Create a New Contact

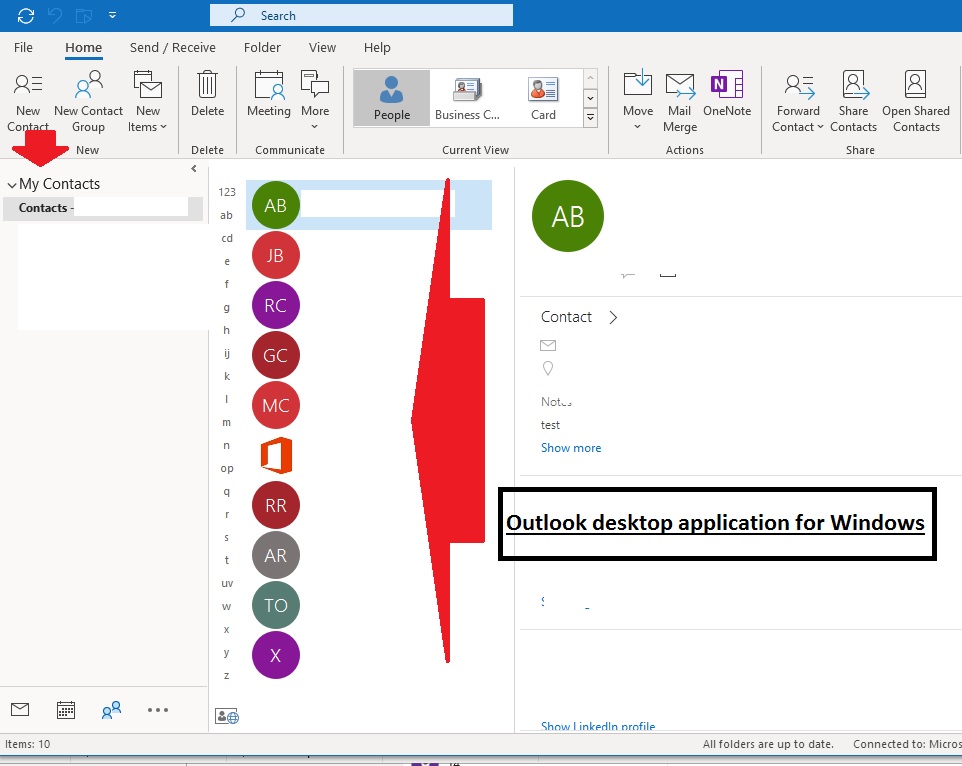tap(28, 102)
